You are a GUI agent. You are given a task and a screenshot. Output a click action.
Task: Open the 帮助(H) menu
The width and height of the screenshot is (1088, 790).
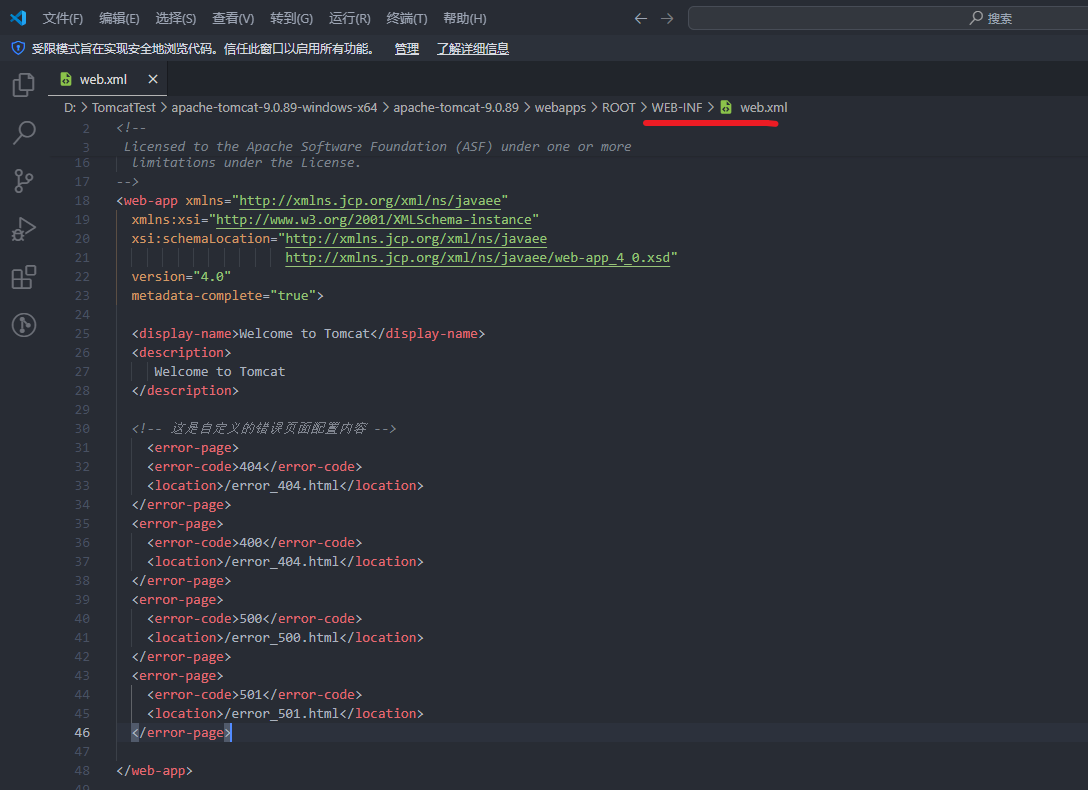point(465,19)
